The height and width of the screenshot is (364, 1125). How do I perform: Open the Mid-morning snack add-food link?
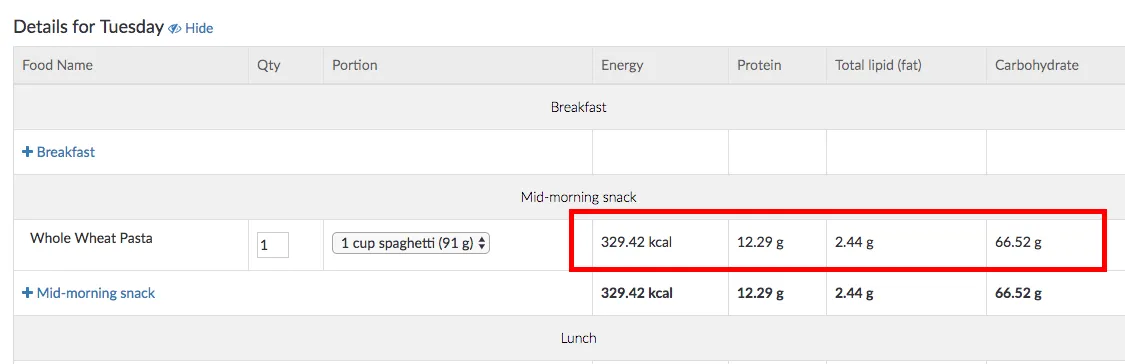tap(89, 293)
